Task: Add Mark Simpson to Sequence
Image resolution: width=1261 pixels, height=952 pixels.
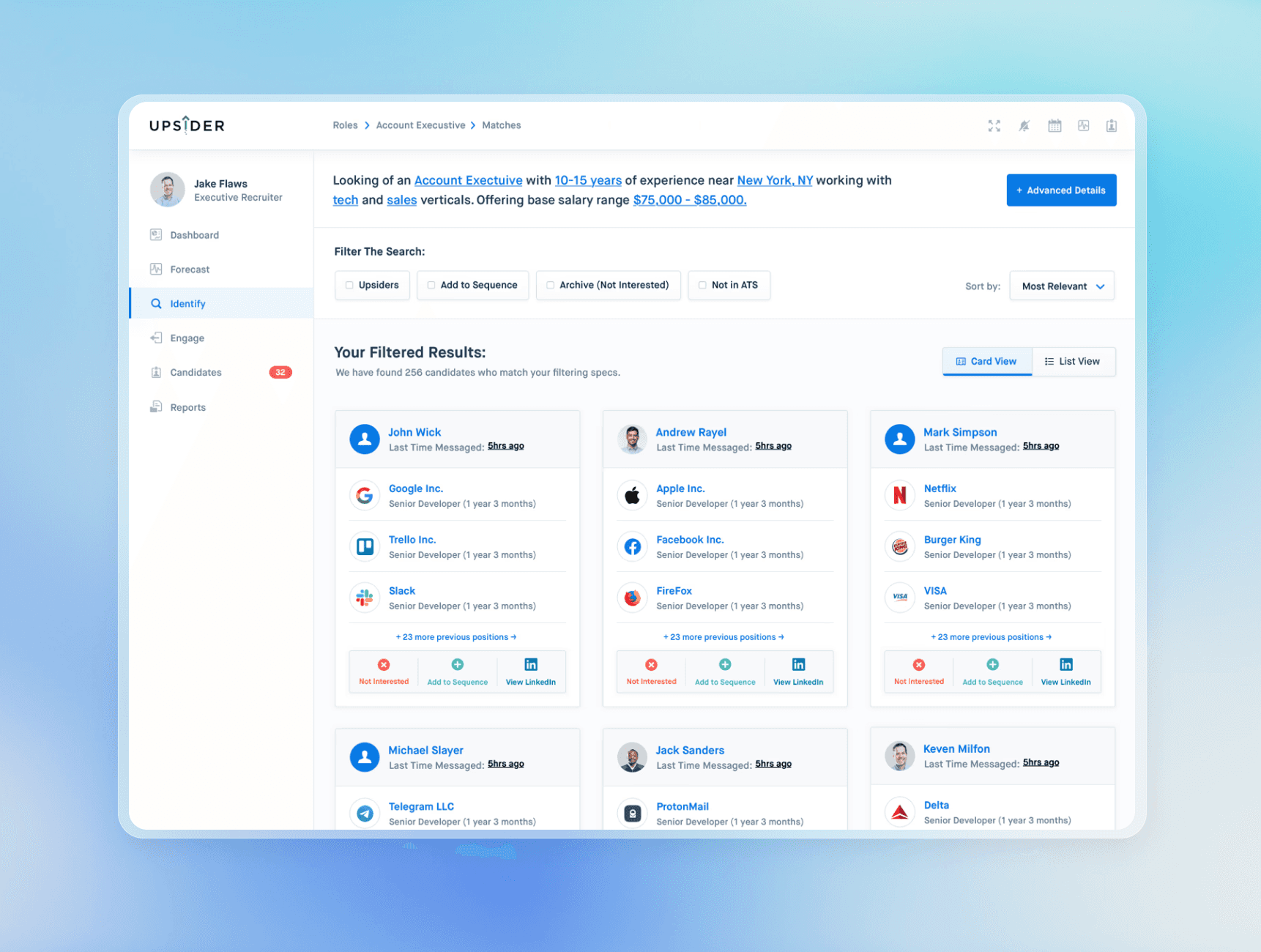Action: click(x=993, y=672)
